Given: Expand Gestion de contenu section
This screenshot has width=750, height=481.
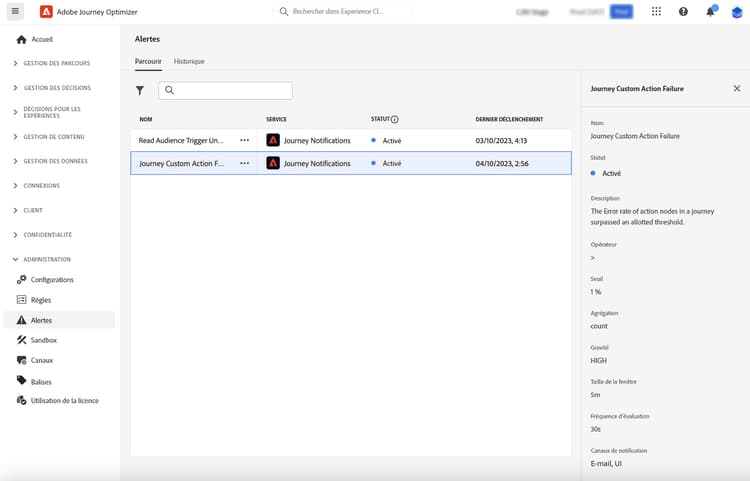Looking at the screenshot, I should click(x=49, y=137).
